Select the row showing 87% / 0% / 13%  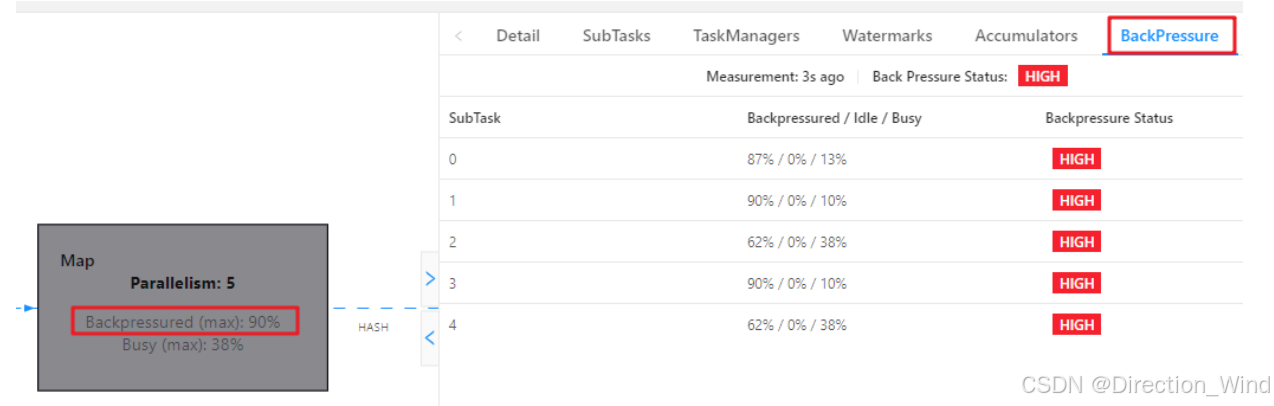841,159
